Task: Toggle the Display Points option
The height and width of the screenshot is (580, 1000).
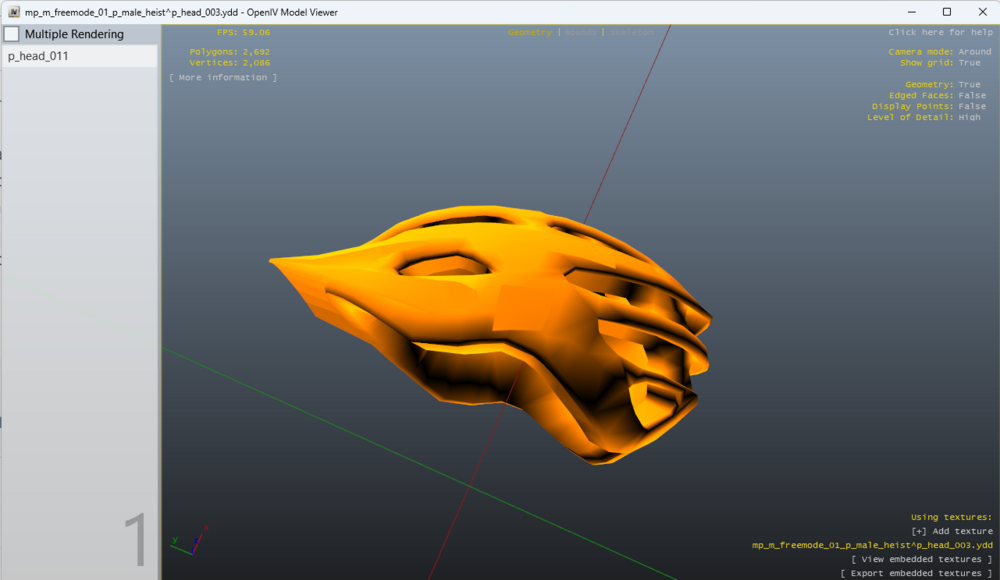Action: pos(971,107)
